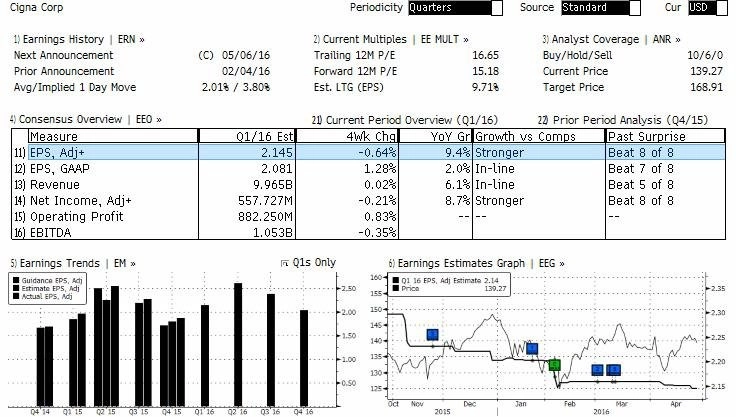Click the Measure column header

click(x=113, y=136)
